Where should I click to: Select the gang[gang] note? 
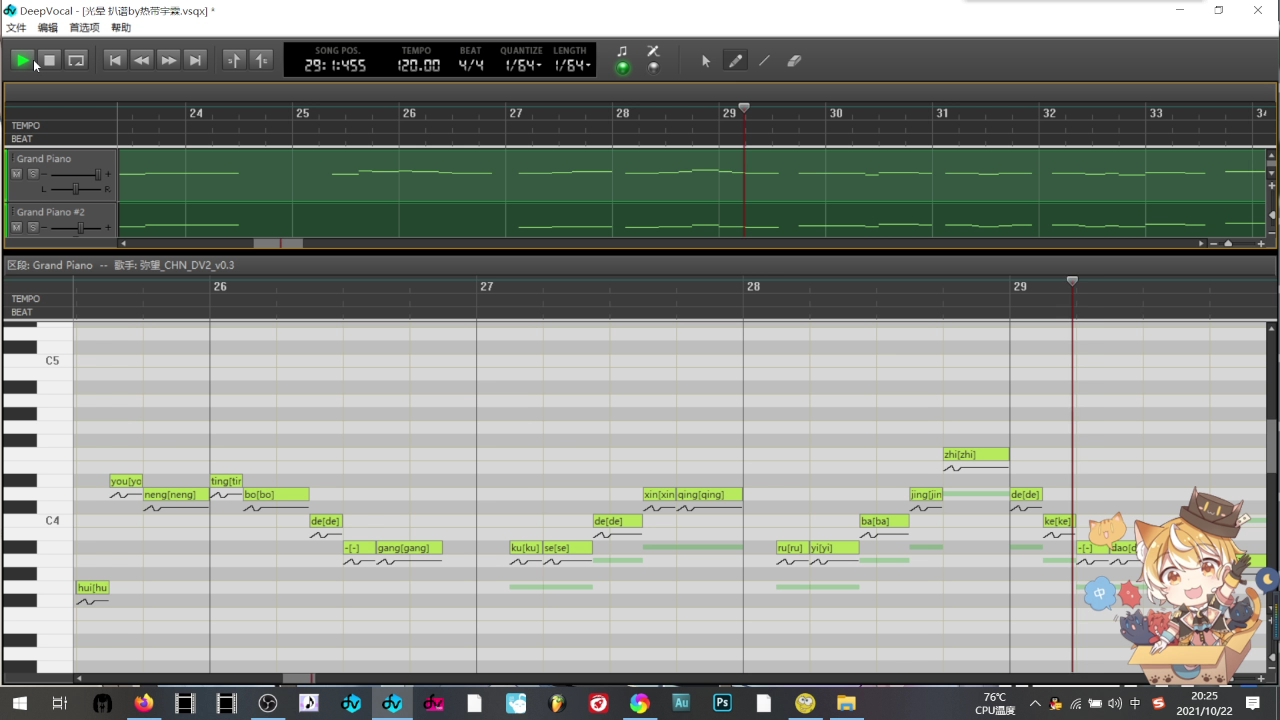[x=409, y=548]
